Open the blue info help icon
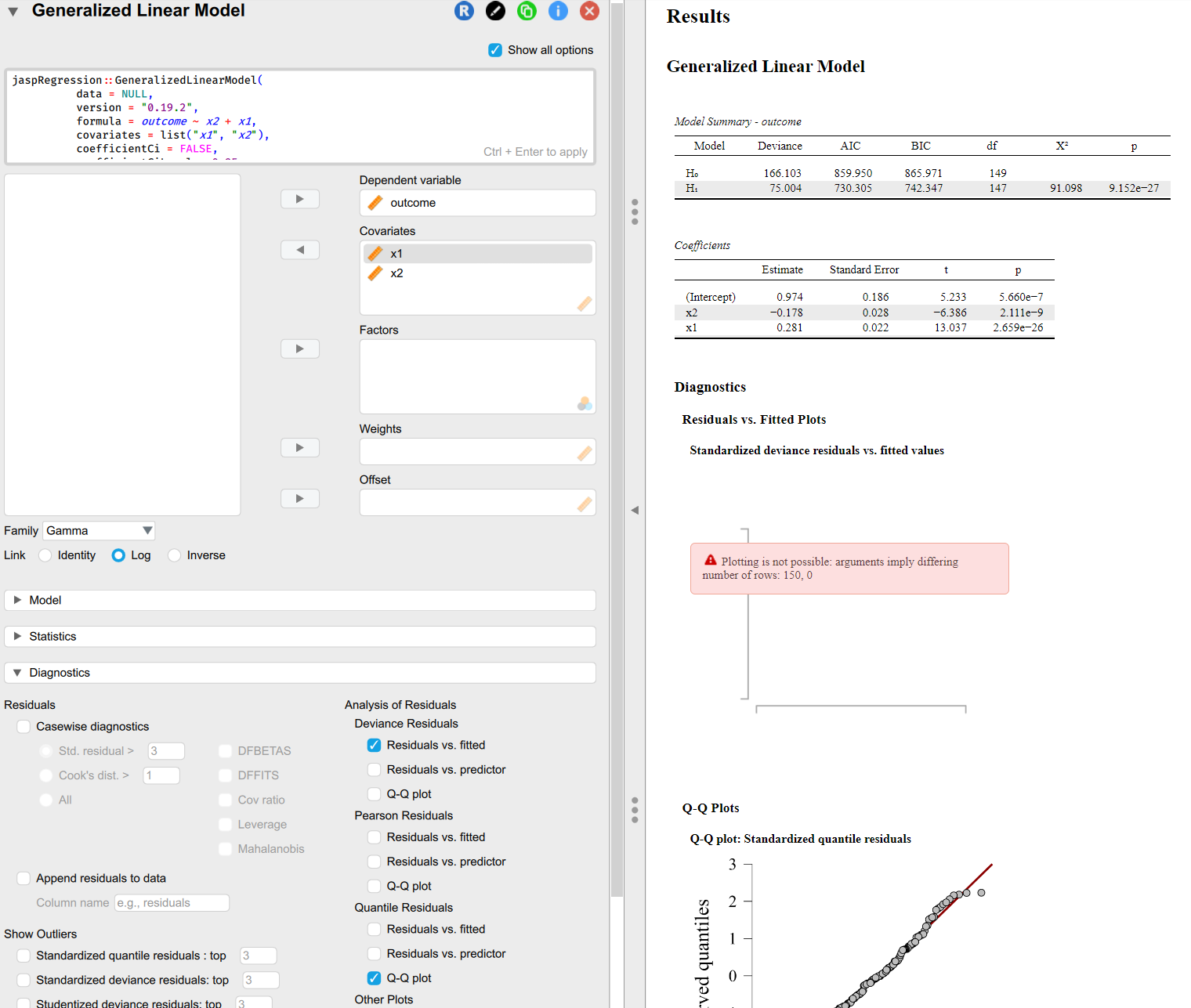The image size is (1191, 1008). pos(558,11)
